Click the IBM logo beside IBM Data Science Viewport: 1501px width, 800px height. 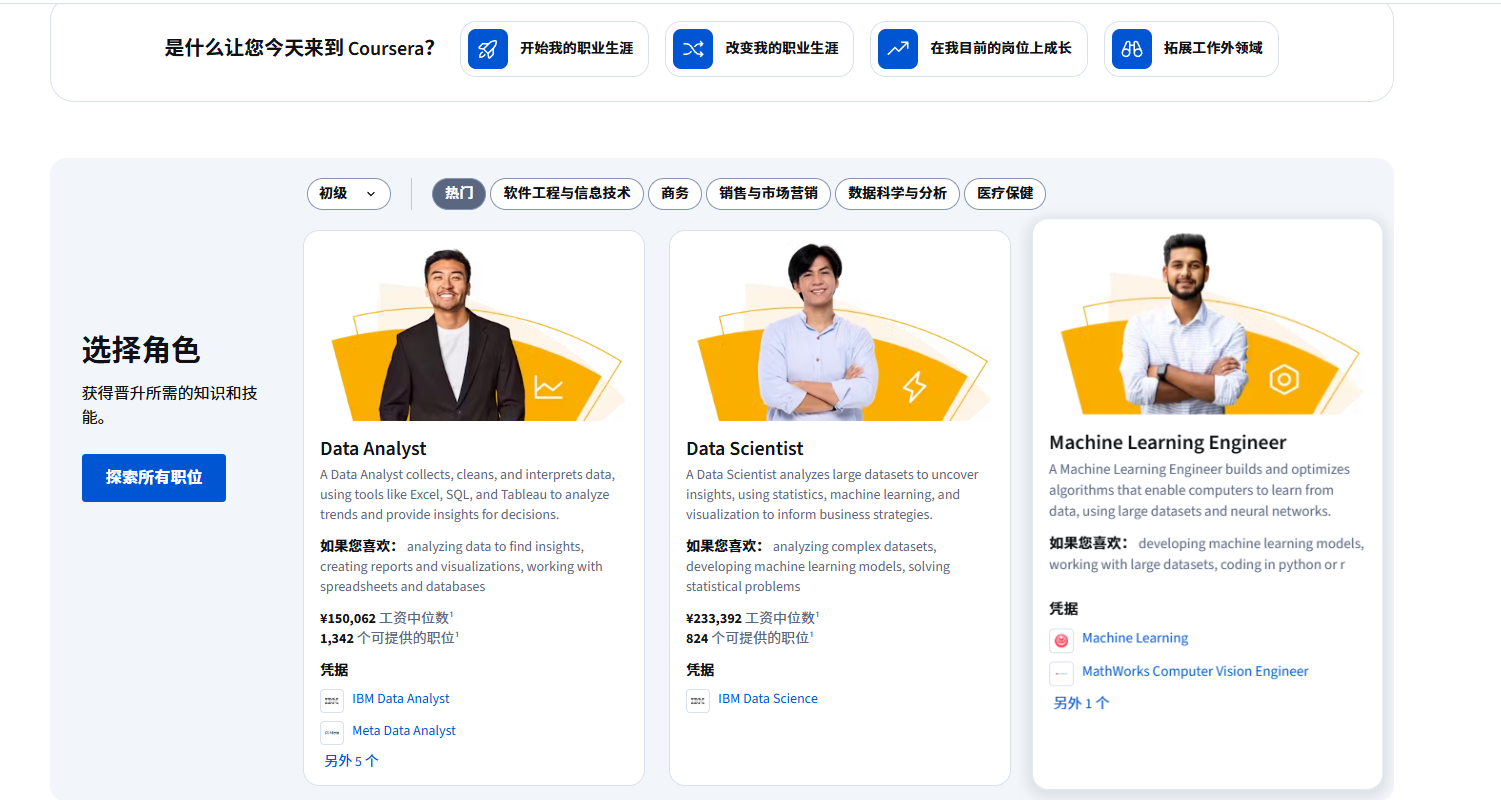coord(698,700)
